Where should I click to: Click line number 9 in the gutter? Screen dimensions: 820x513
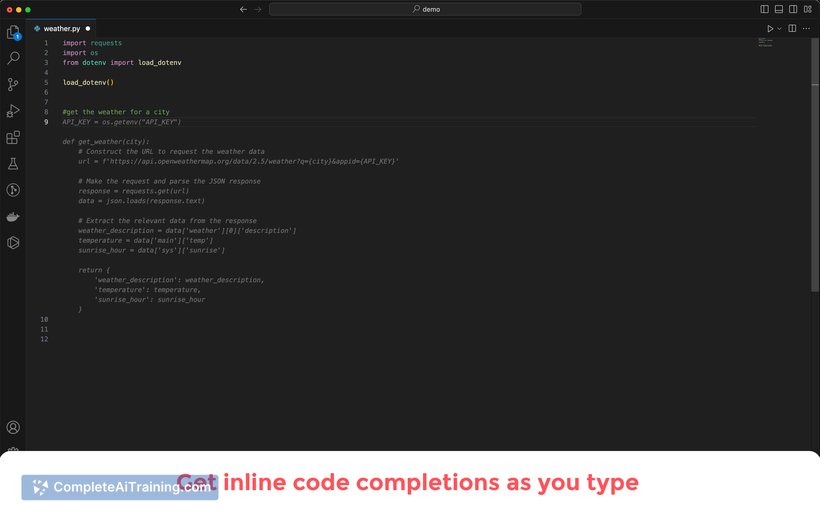pyautogui.click(x=46, y=122)
